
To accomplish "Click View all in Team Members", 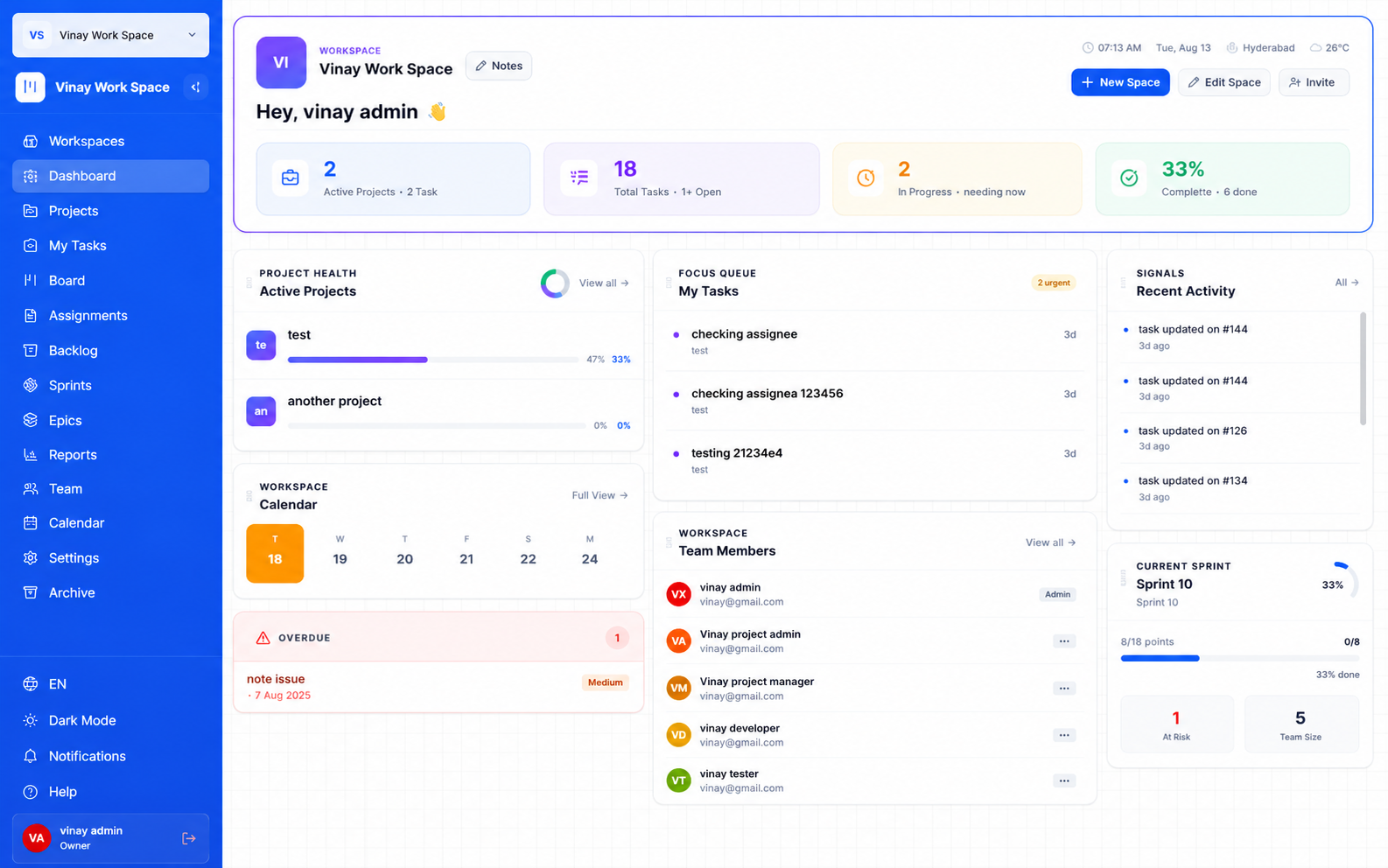I will [x=1051, y=542].
